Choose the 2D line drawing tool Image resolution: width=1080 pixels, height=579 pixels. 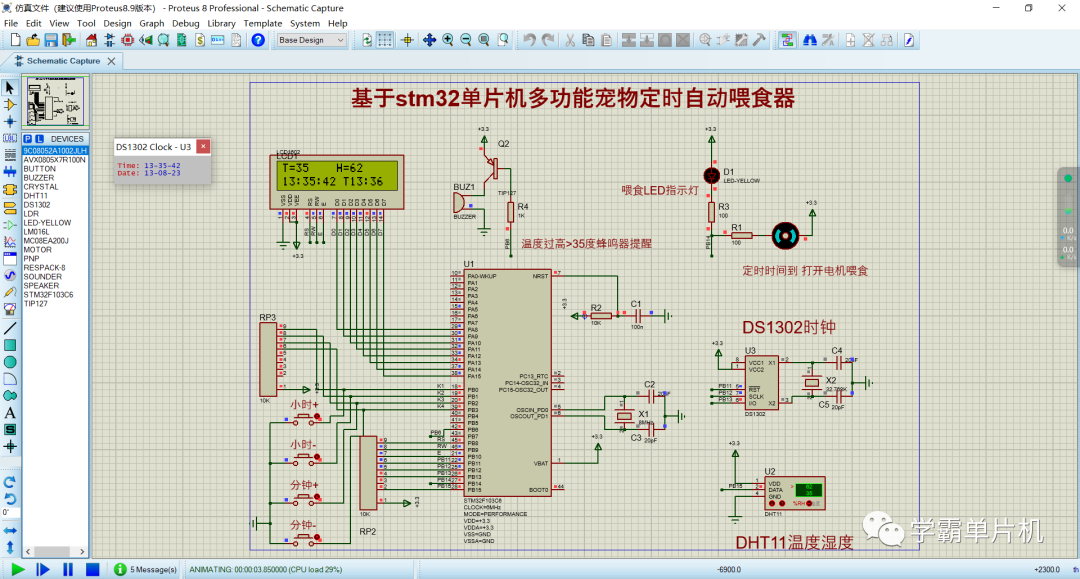10,328
